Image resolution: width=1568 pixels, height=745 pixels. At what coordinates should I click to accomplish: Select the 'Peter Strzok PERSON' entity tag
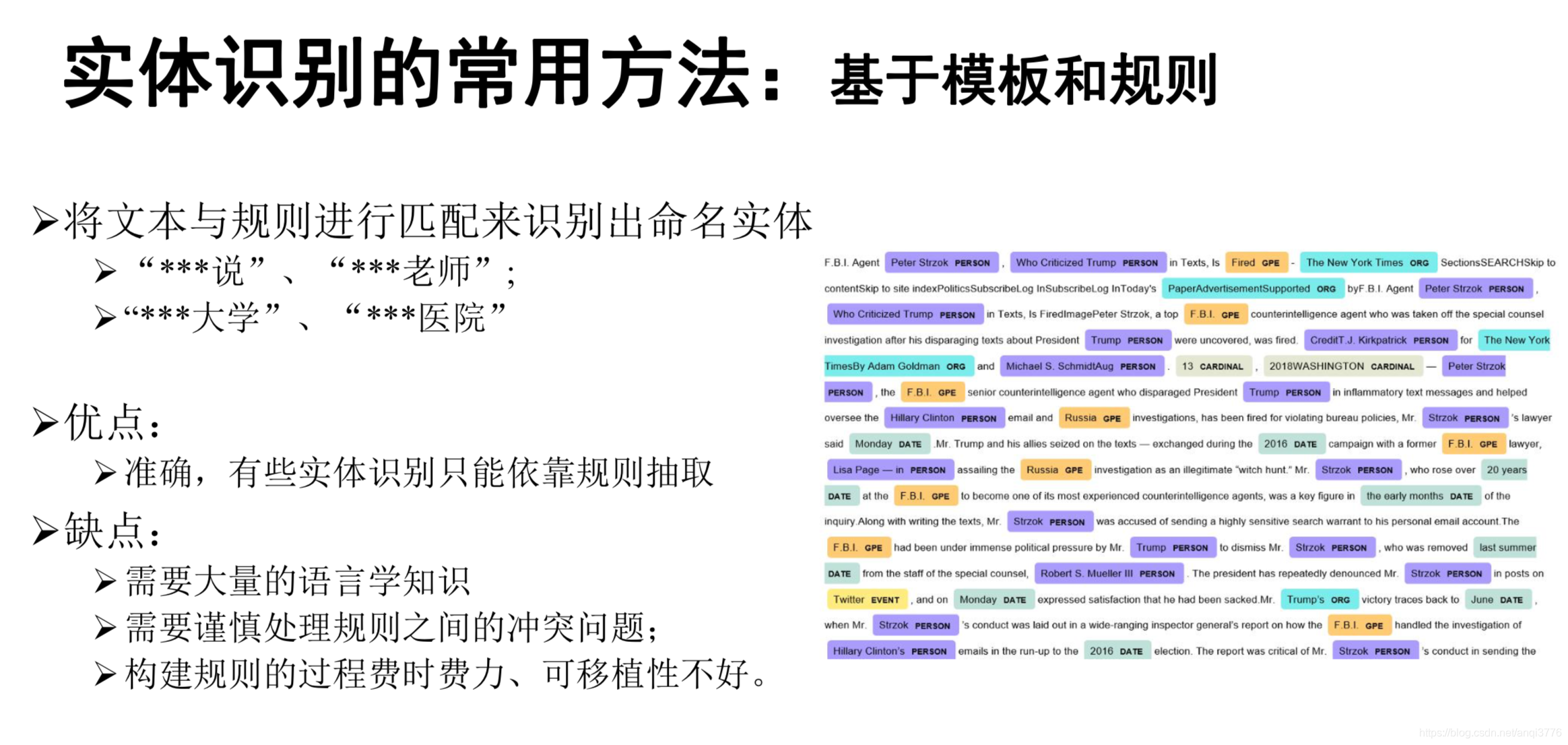940,262
